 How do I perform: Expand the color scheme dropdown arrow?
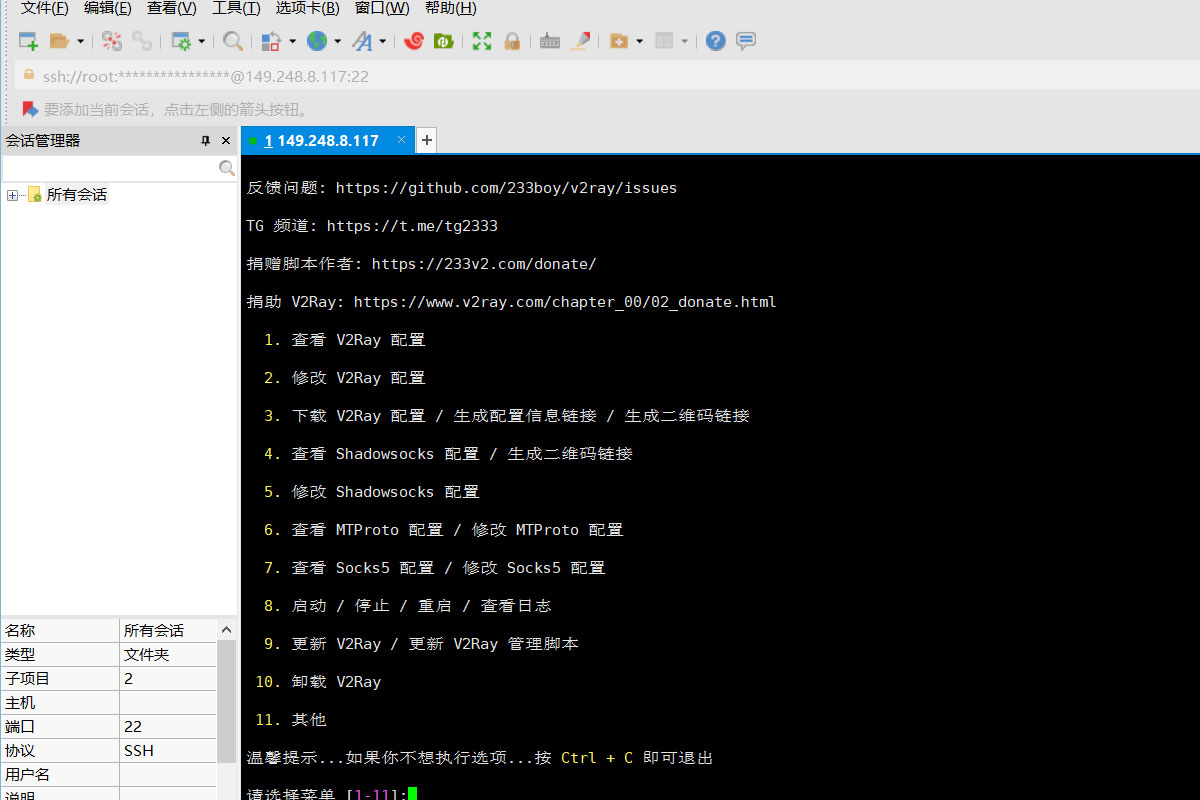[x=292, y=42]
